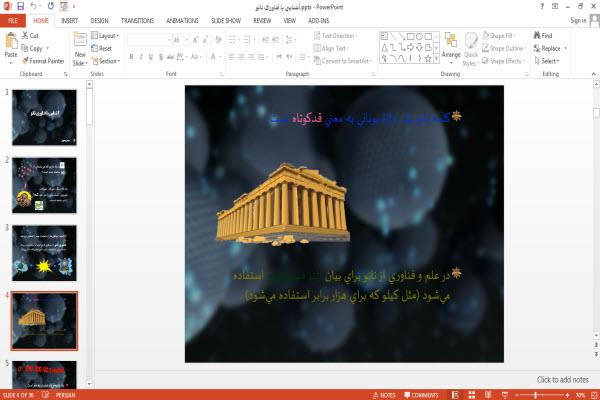Open the Layout dropdown
Image resolution: width=600 pixels, height=400 pixels.
pyautogui.click(x=105, y=36)
